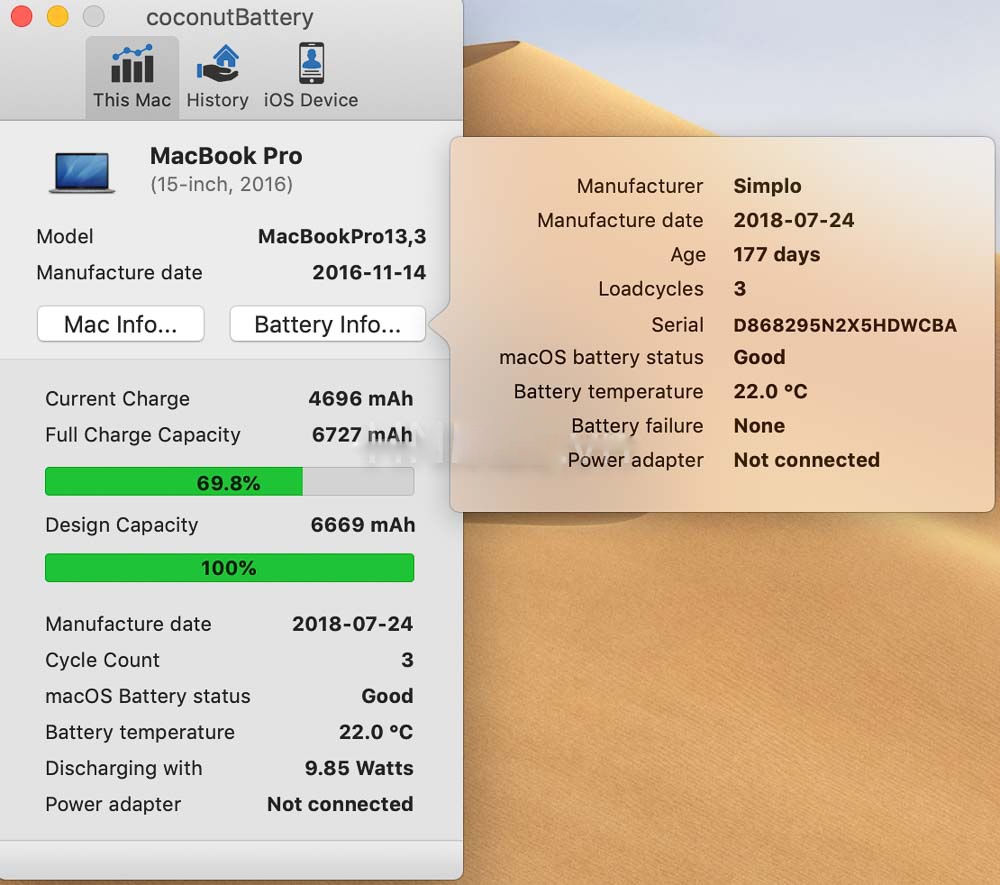
Task: Click the 69.8% charge progress bar
Action: 230,482
